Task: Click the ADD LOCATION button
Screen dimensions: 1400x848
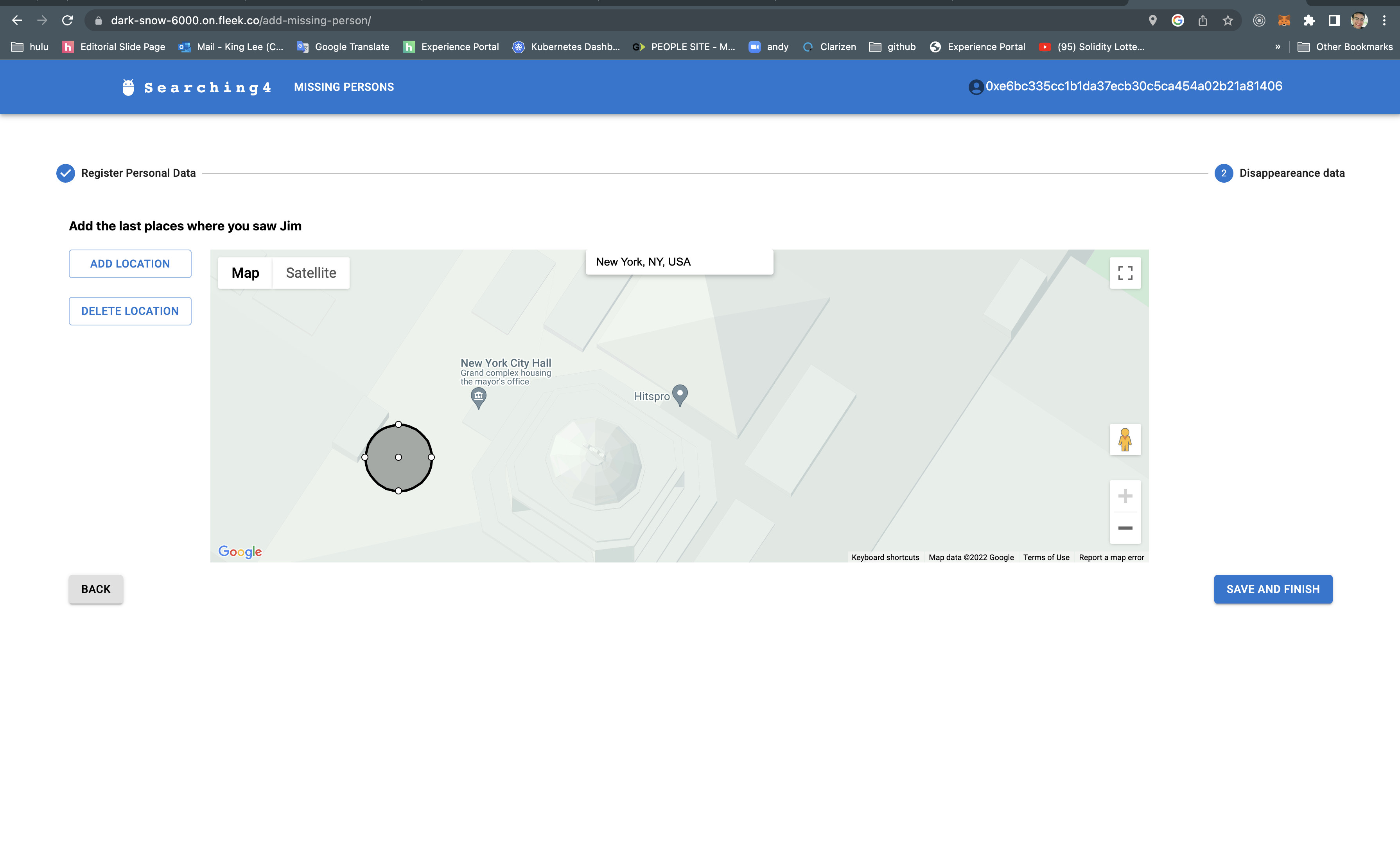Action: click(129, 264)
